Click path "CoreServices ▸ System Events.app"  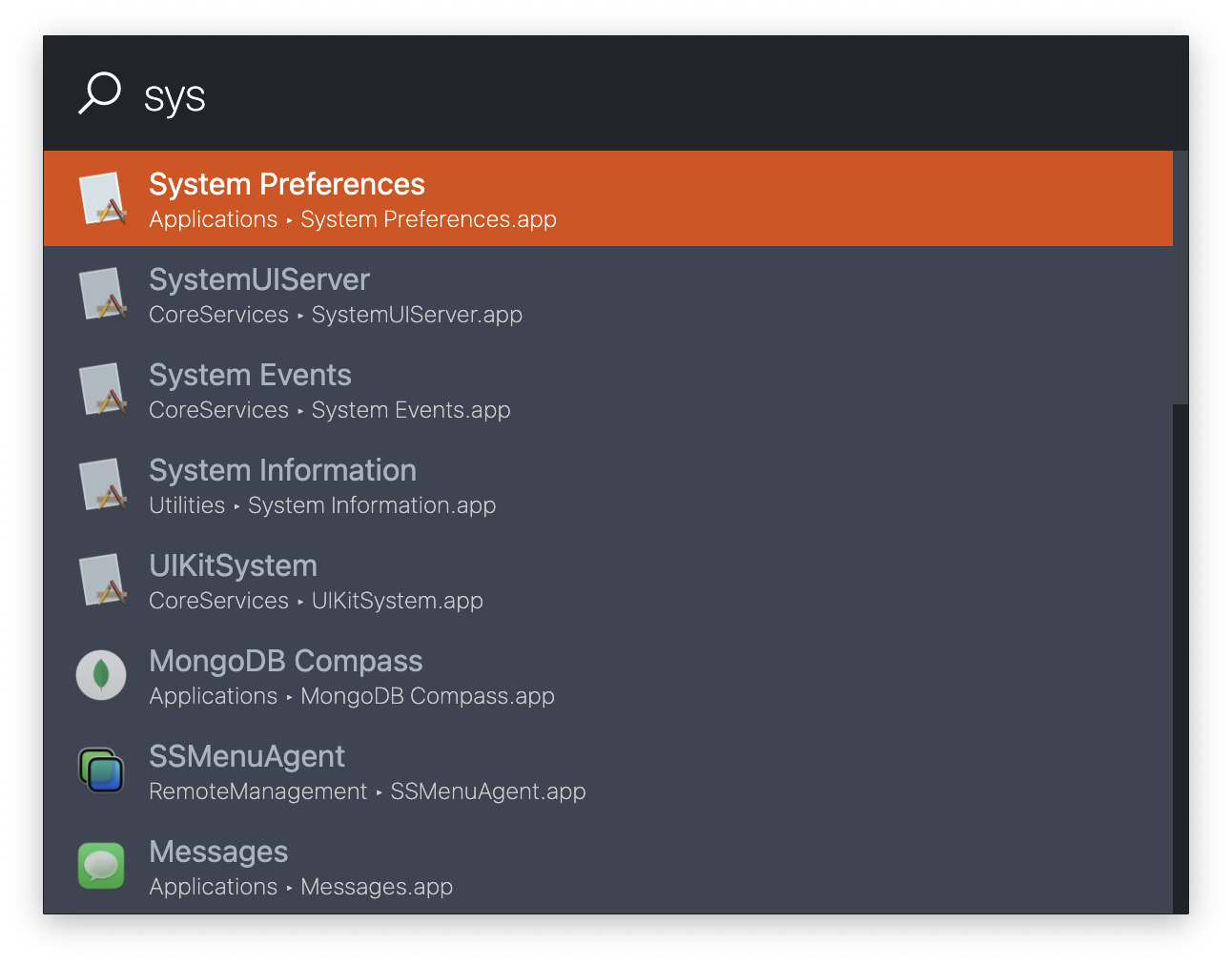point(330,410)
